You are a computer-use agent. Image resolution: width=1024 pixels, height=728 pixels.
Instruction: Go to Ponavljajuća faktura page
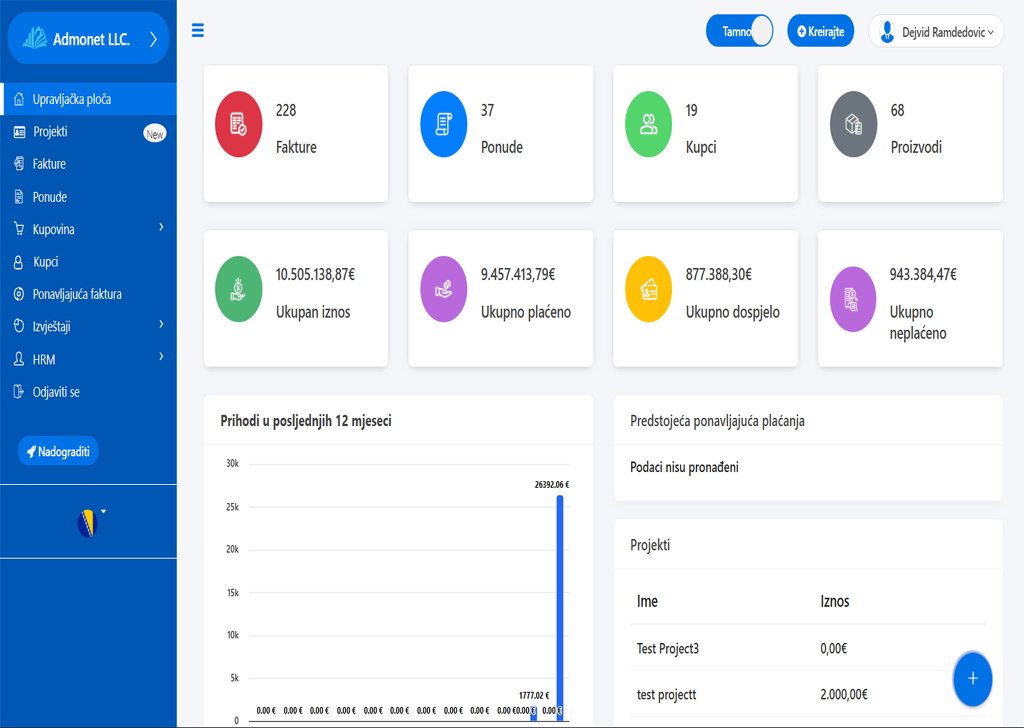(77, 294)
